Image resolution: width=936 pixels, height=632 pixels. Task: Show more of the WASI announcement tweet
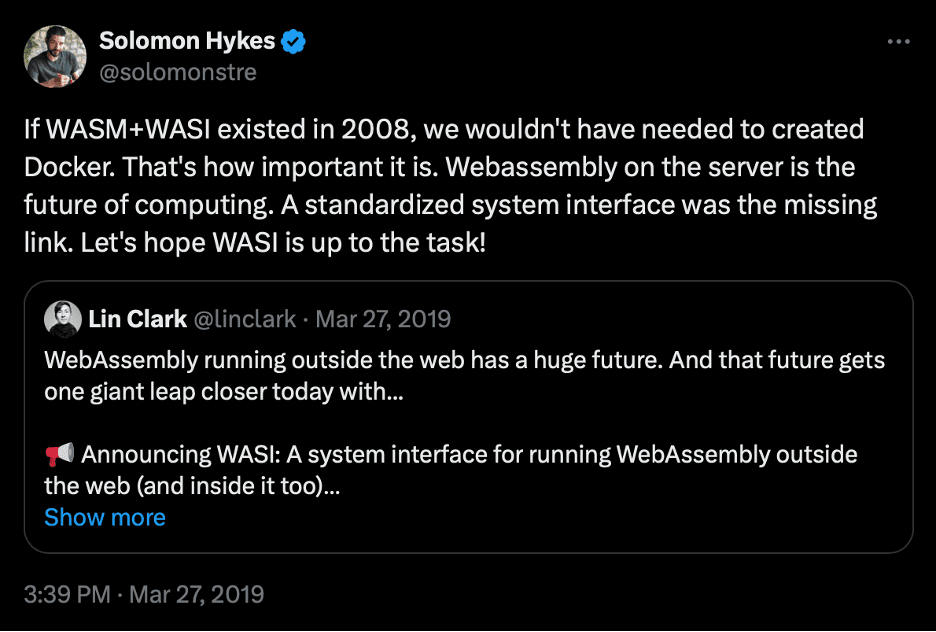click(x=105, y=517)
